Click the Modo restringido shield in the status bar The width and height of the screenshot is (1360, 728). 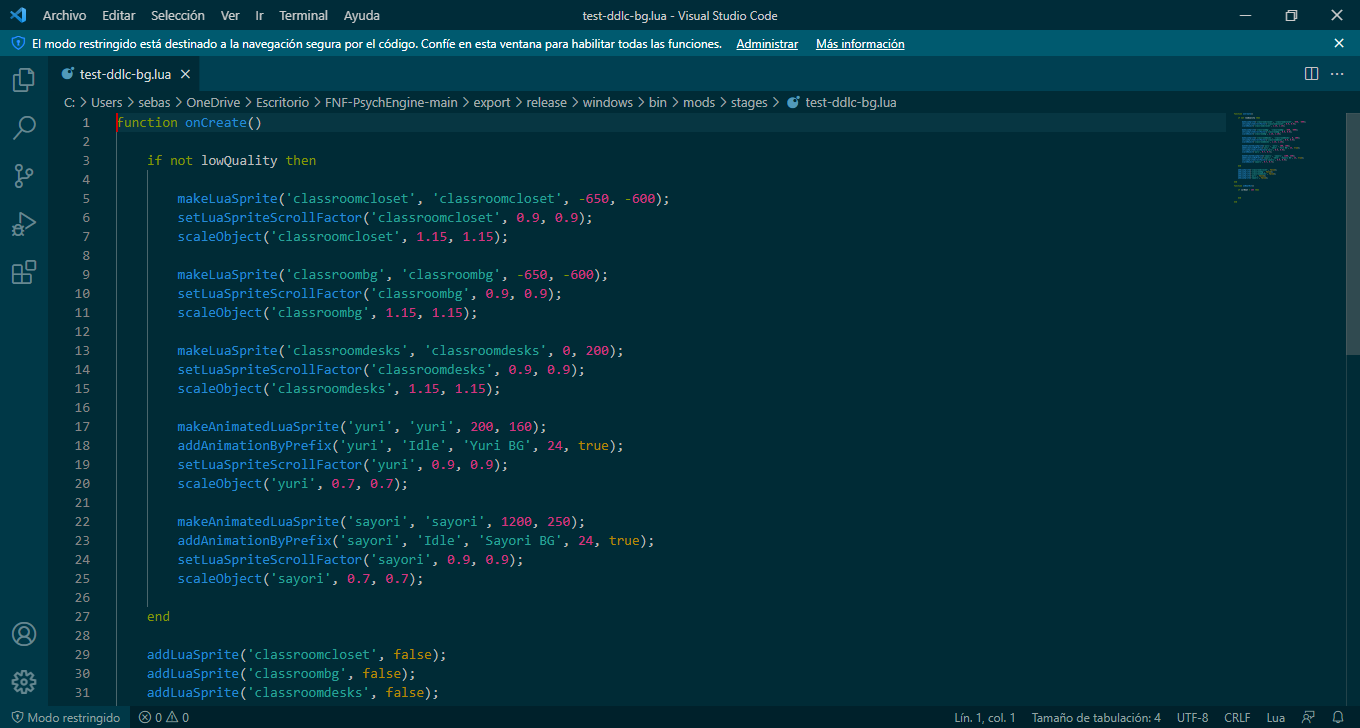pos(64,717)
